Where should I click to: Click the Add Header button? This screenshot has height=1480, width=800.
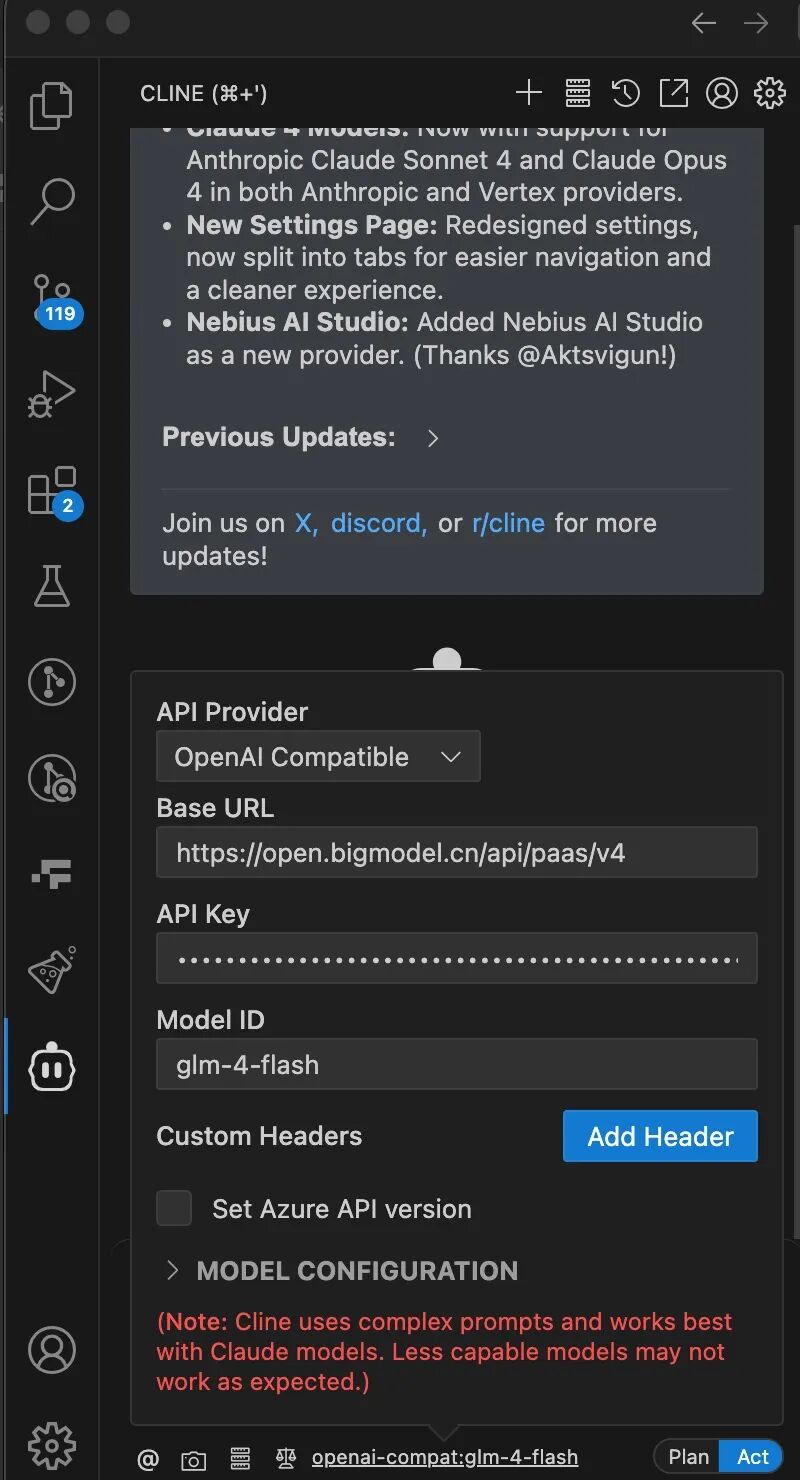pos(660,1136)
